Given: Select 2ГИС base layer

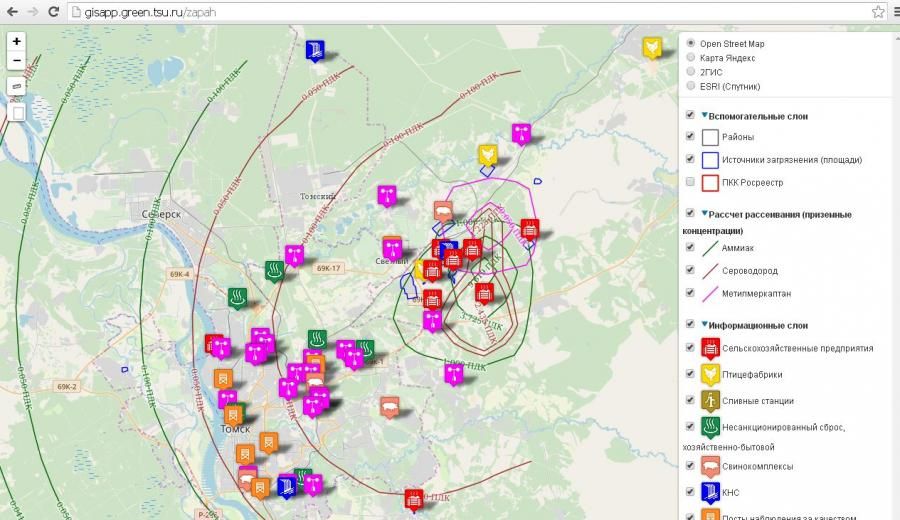Looking at the screenshot, I should [x=690, y=72].
